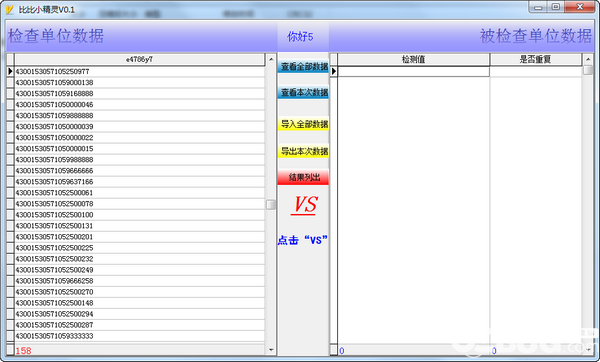The width and height of the screenshot is (600, 362).
Task: Click row selector beside 43001530571059000138
Action: [10, 83]
